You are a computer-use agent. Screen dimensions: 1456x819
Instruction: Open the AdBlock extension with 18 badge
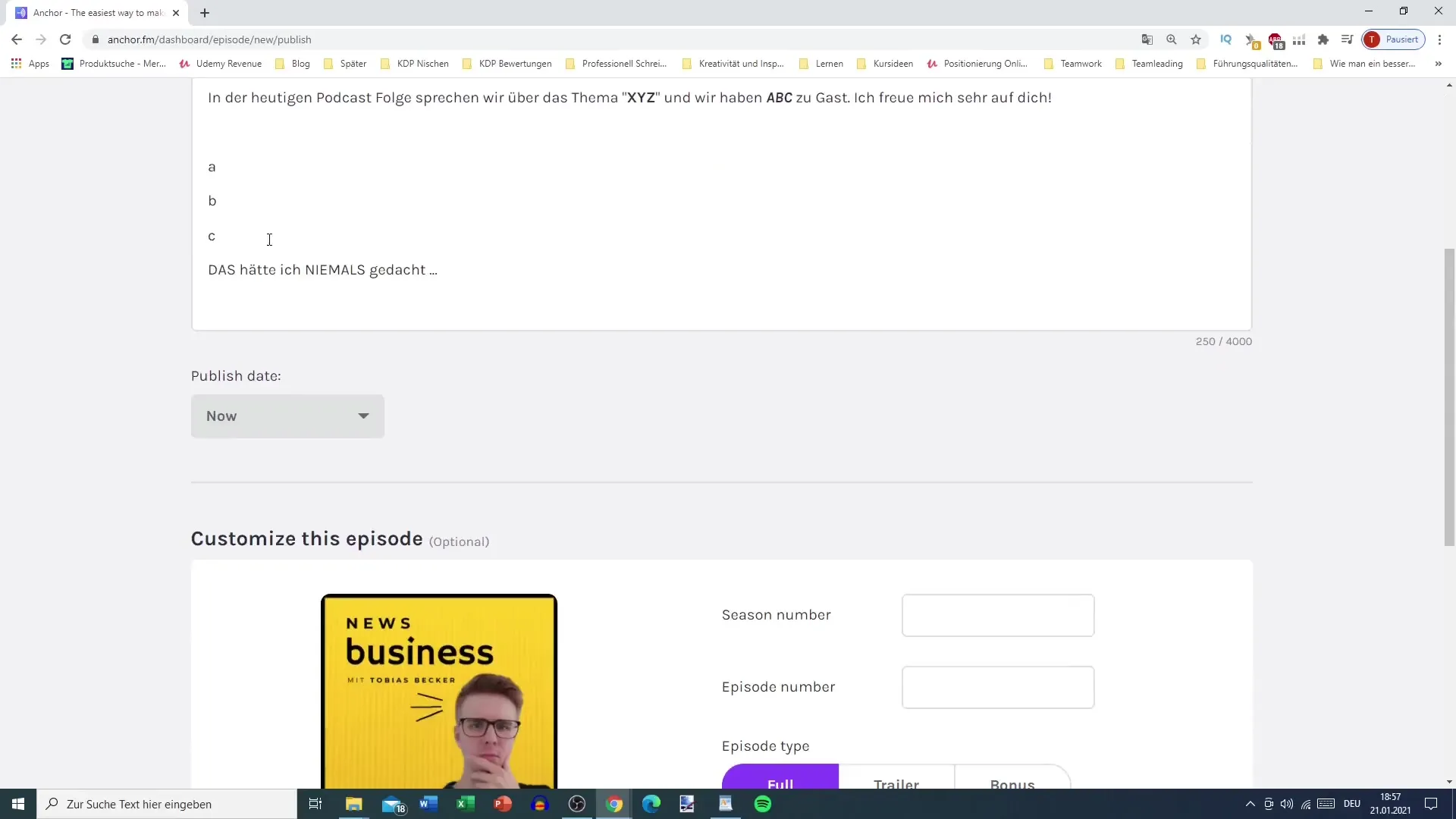point(1276,39)
